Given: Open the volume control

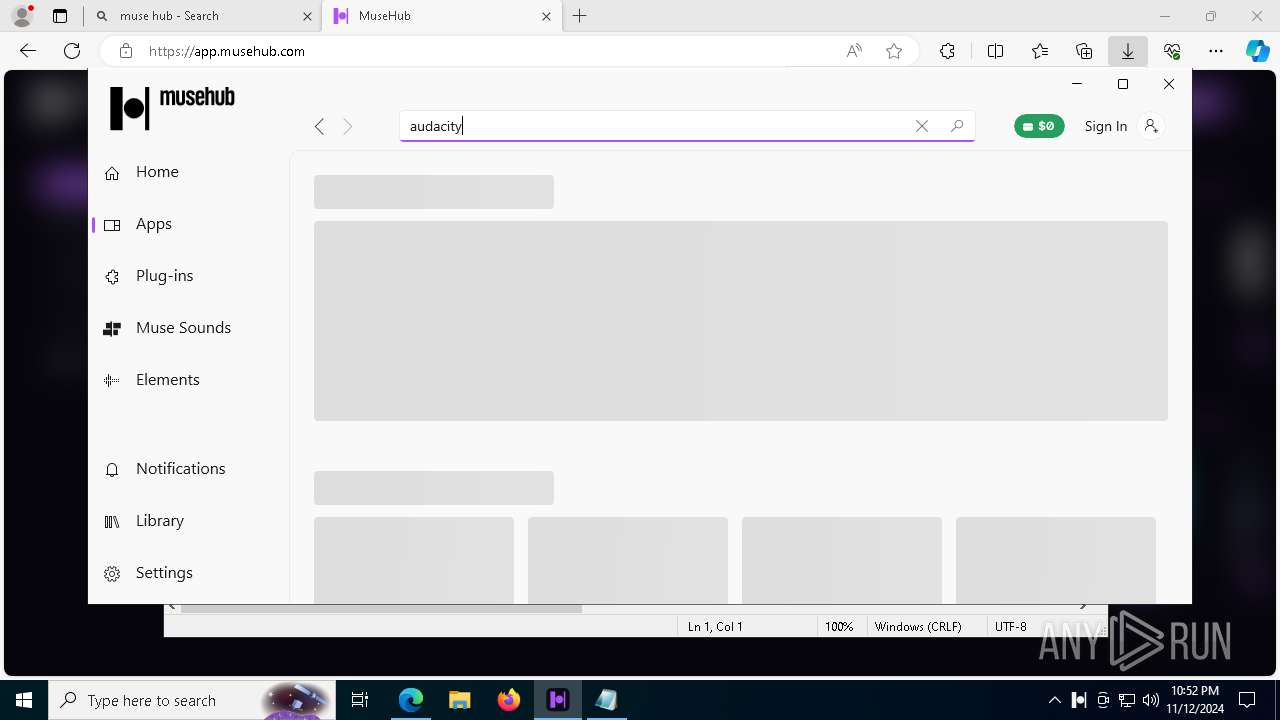Looking at the screenshot, I should (x=1151, y=700).
